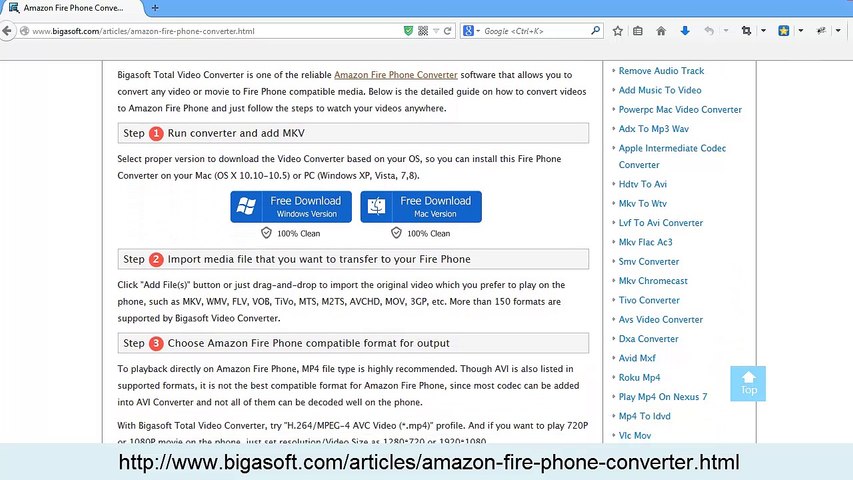Open the Powerpc Mac Video Converter link
The width and height of the screenshot is (853, 480).
[x=680, y=109]
